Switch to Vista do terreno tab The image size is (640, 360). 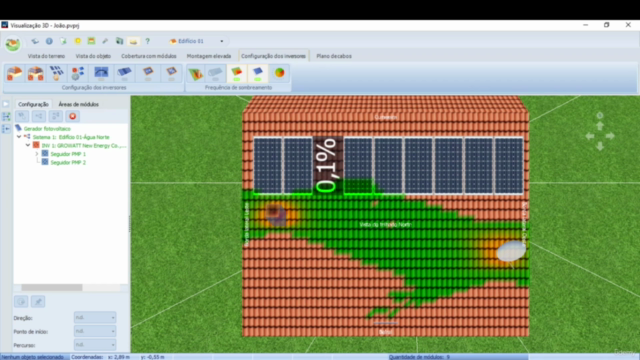(46, 56)
